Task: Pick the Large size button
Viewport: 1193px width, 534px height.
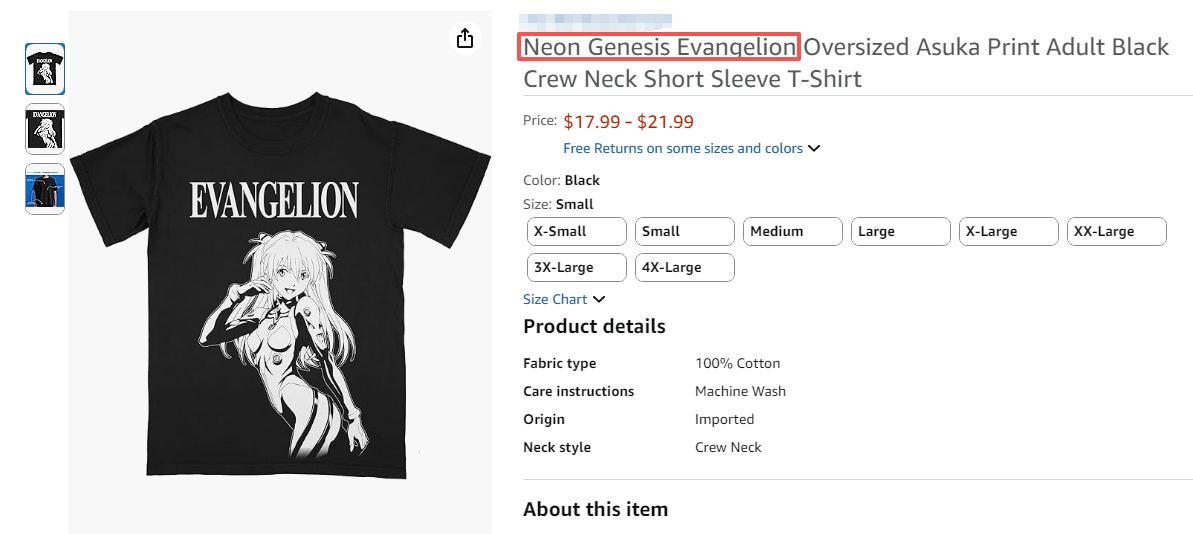Action: pyautogui.click(x=901, y=232)
